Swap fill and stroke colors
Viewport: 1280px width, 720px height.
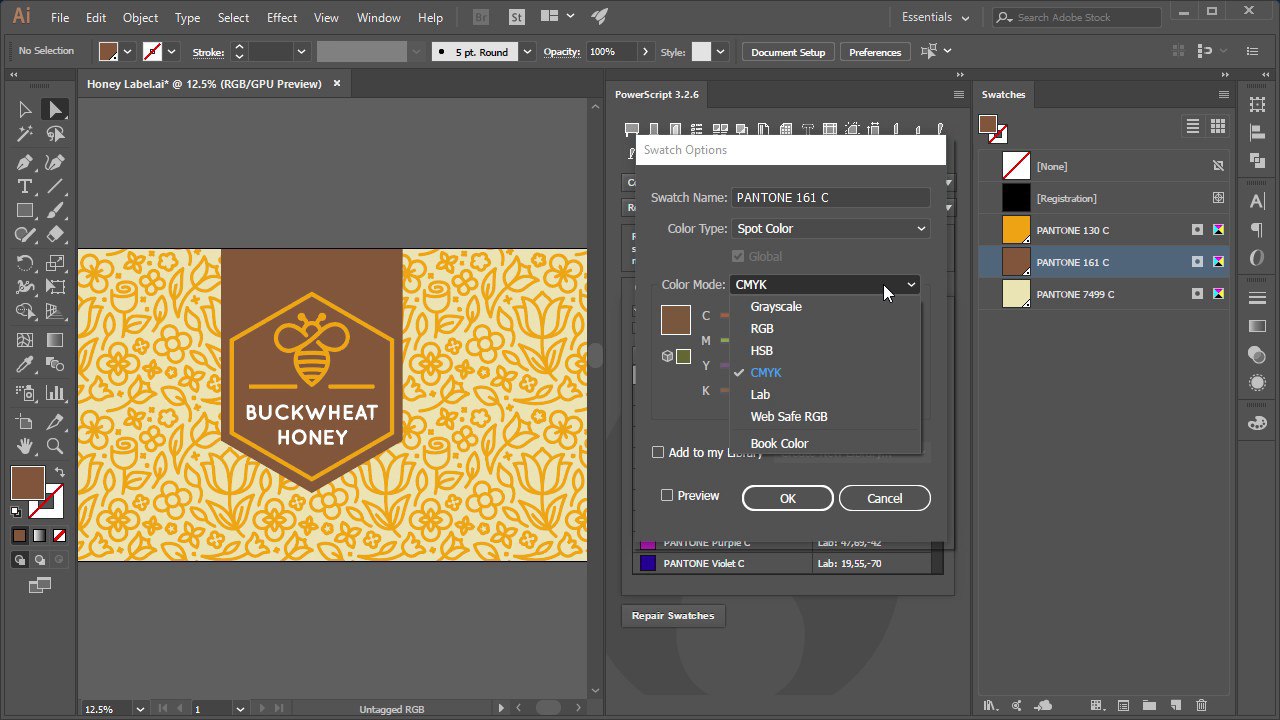point(60,472)
